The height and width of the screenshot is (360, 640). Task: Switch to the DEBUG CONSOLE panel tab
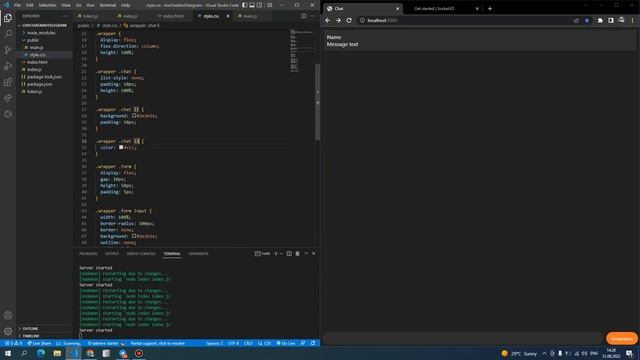(x=141, y=253)
